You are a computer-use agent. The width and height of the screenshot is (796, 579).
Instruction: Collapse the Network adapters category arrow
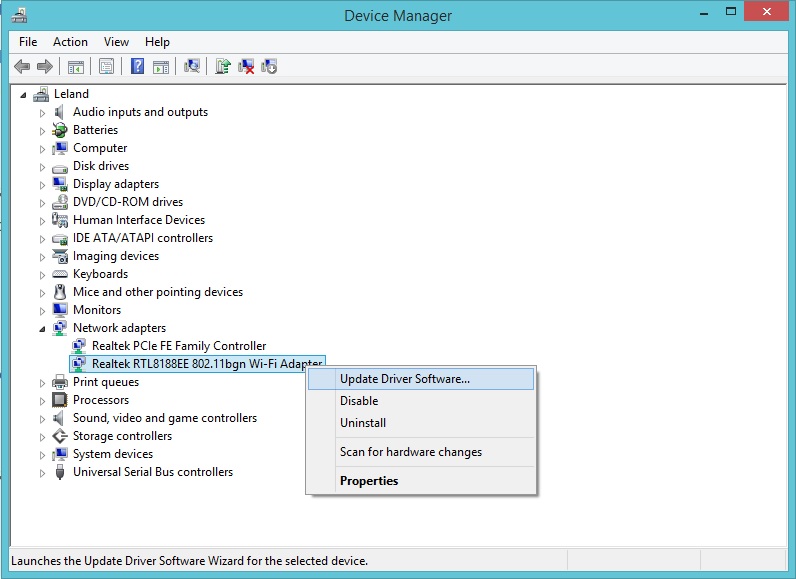42,329
